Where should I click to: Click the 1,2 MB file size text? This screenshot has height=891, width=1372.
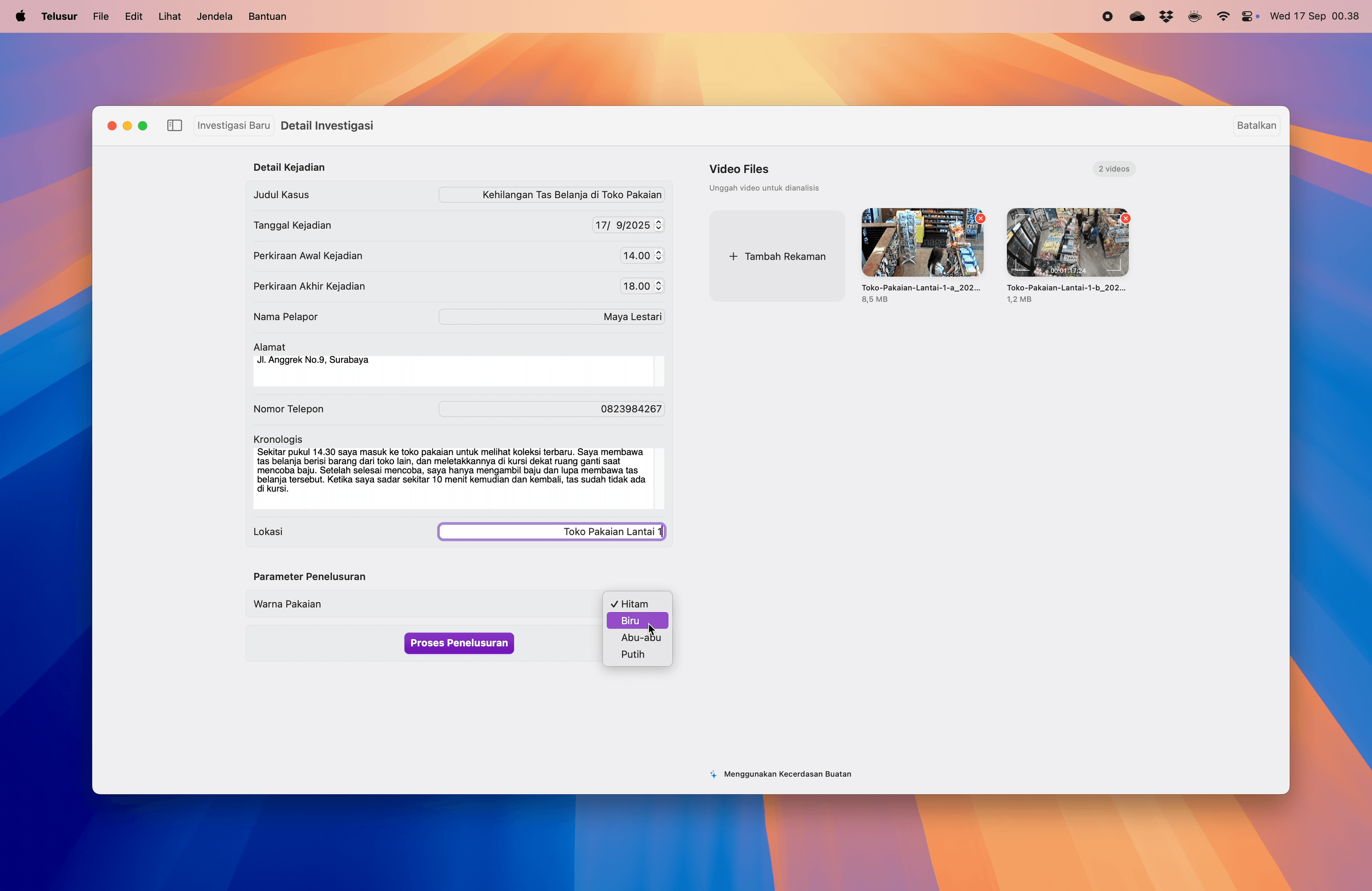[x=1019, y=299]
